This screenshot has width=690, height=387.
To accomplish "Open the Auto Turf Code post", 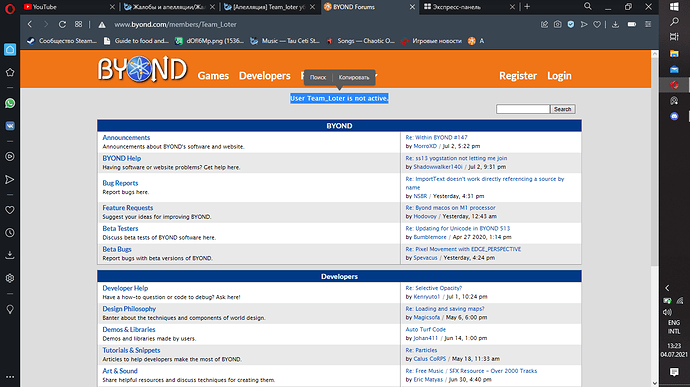I will click(426, 329).
